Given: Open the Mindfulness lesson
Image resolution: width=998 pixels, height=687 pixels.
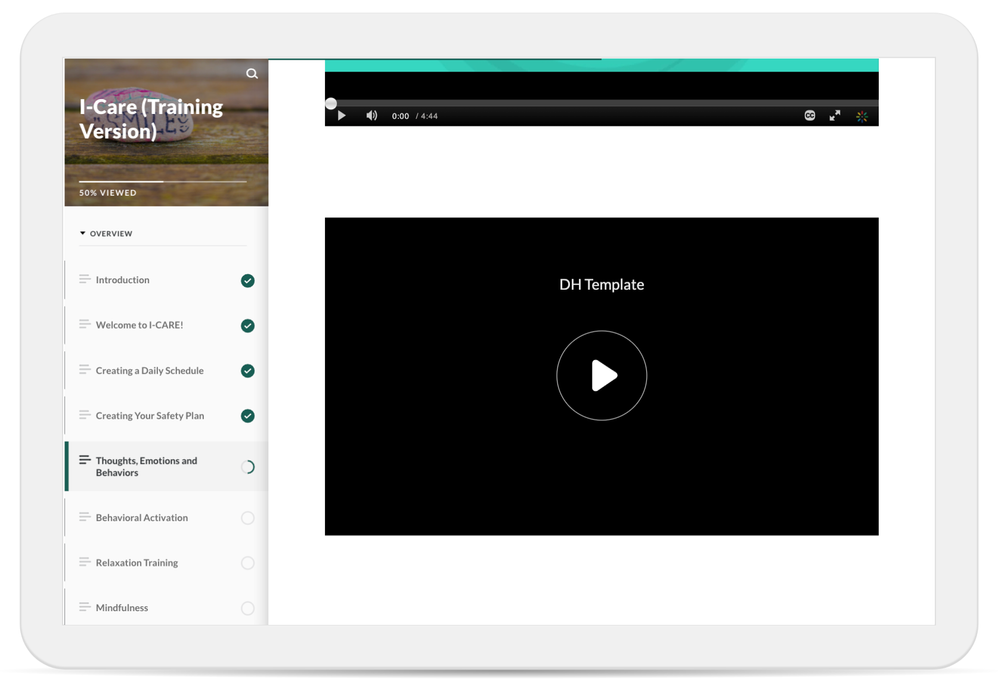Looking at the screenshot, I should pyautogui.click(x=167, y=608).
